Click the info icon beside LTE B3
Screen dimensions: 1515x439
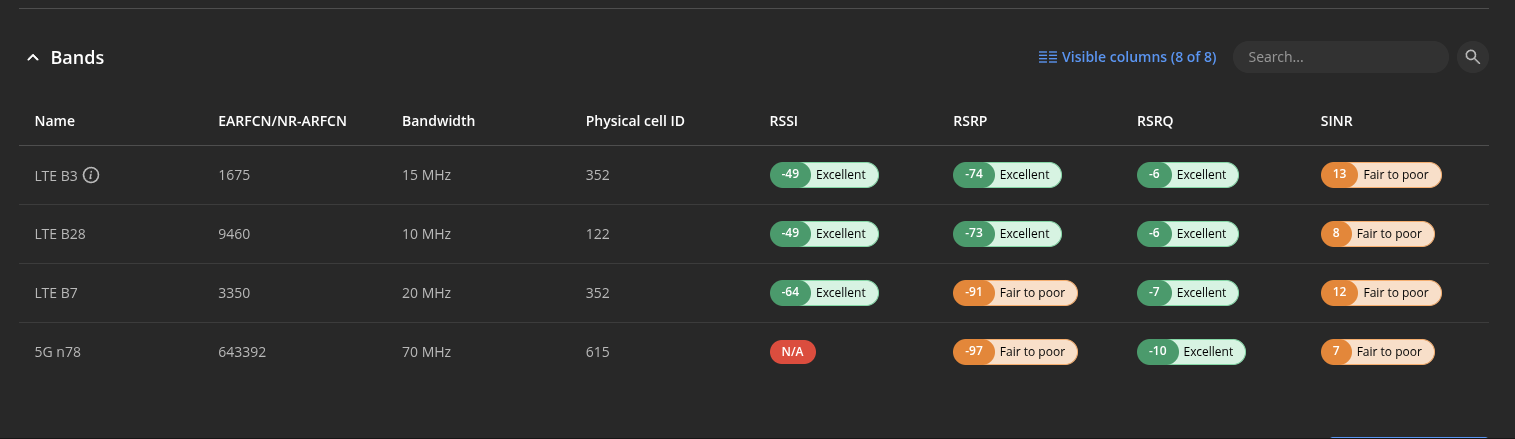tap(91, 175)
